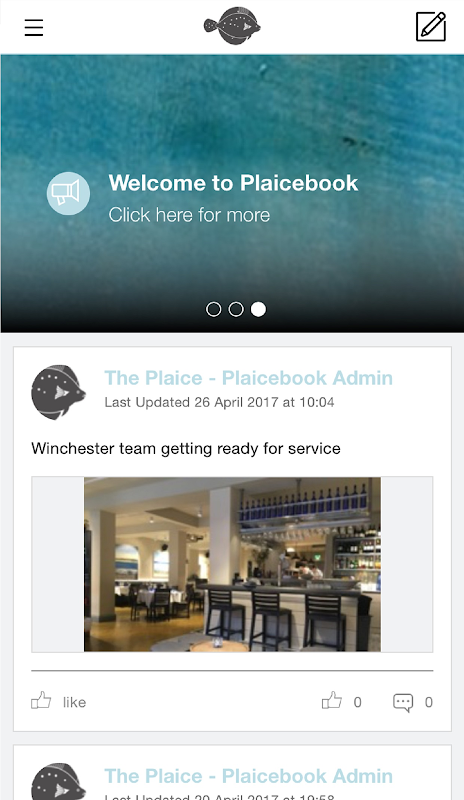Click the plaice fish logo in header

[x=232, y=26]
